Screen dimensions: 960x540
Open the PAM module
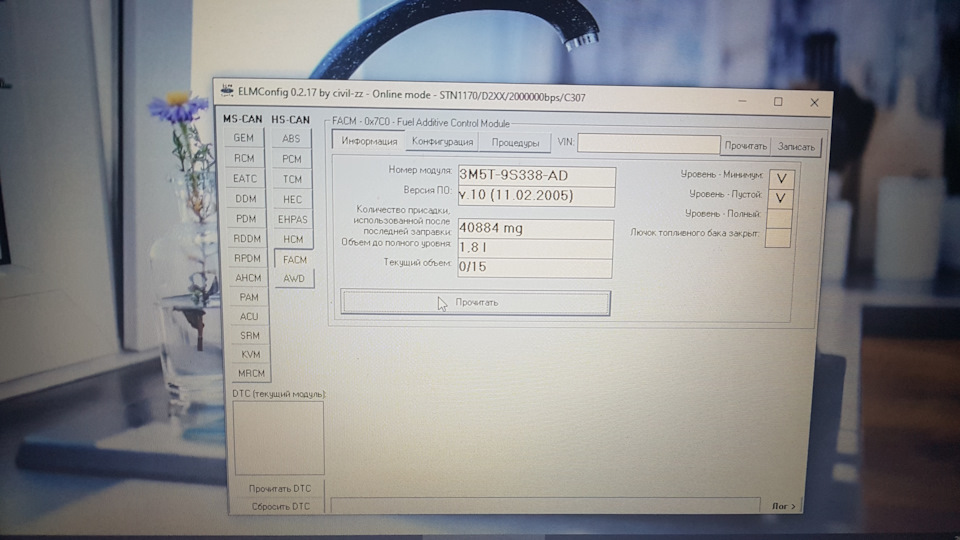[249, 298]
